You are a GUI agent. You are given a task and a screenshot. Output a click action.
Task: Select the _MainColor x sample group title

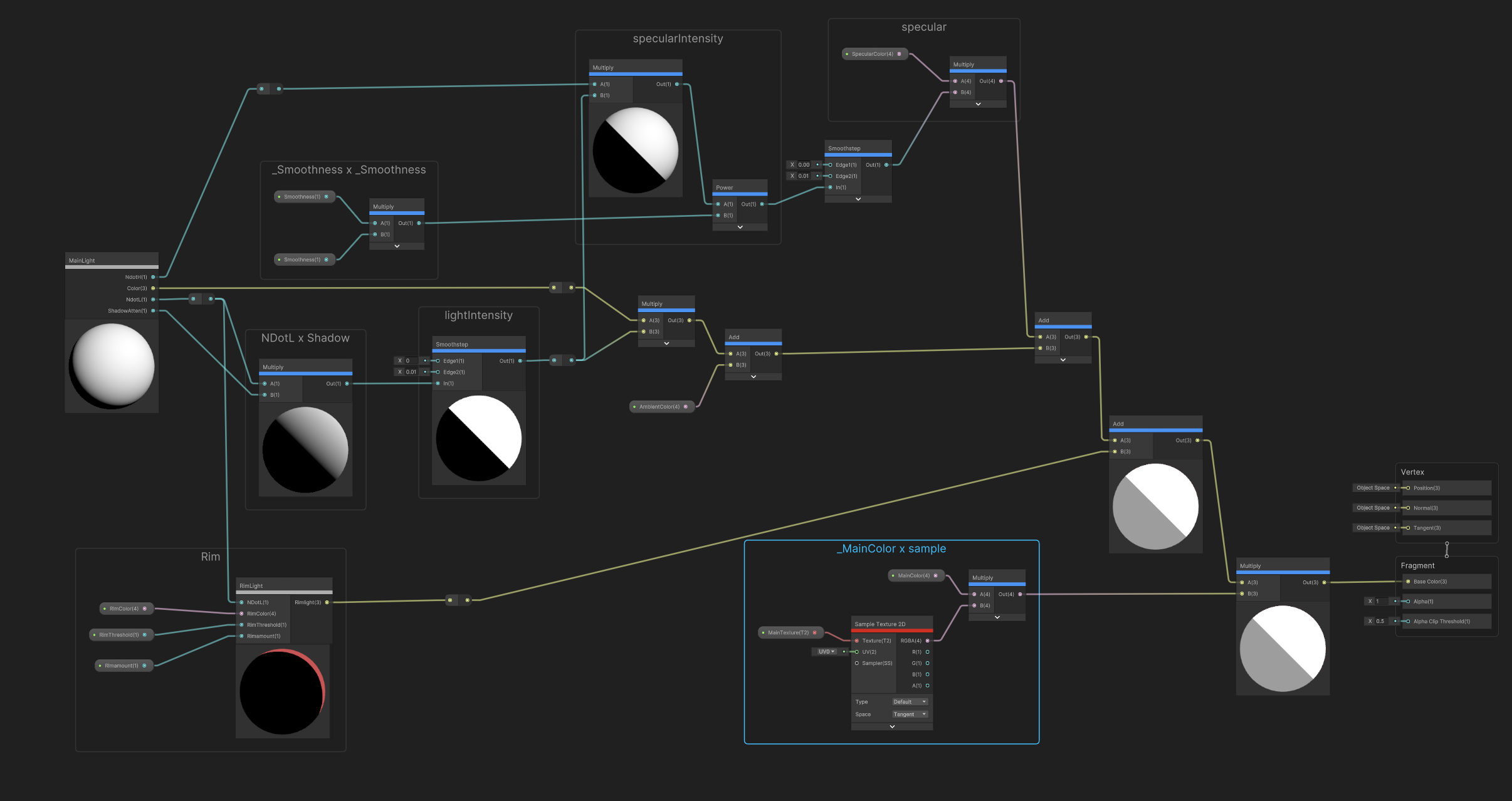(x=891, y=549)
